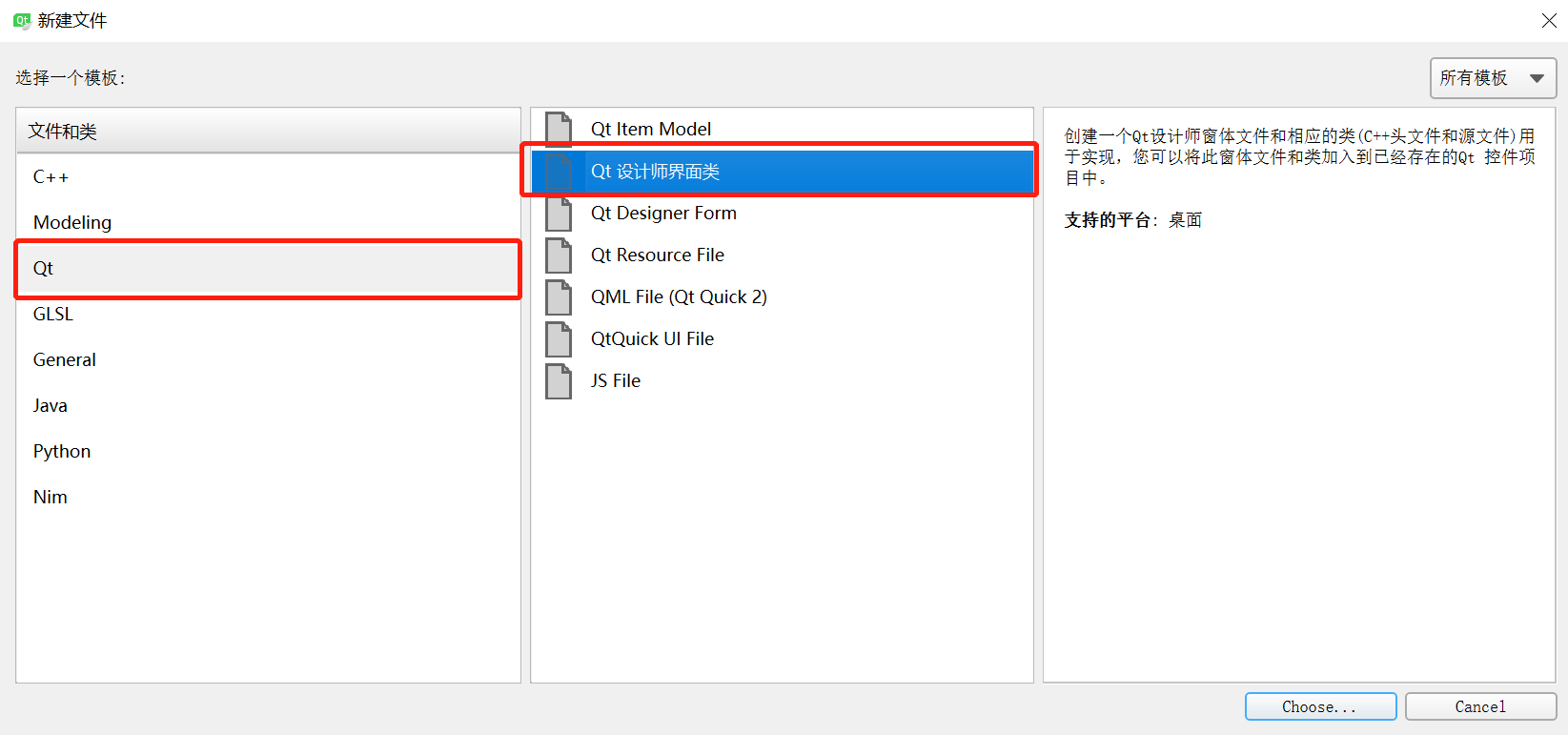The width and height of the screenshot is (1568, 735).
Task: Select the C++ category
Action: tap(268, 176)
